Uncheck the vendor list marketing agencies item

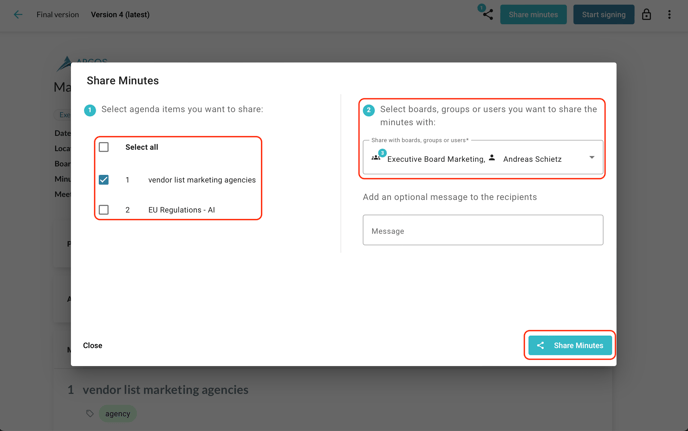click(104, 180)
